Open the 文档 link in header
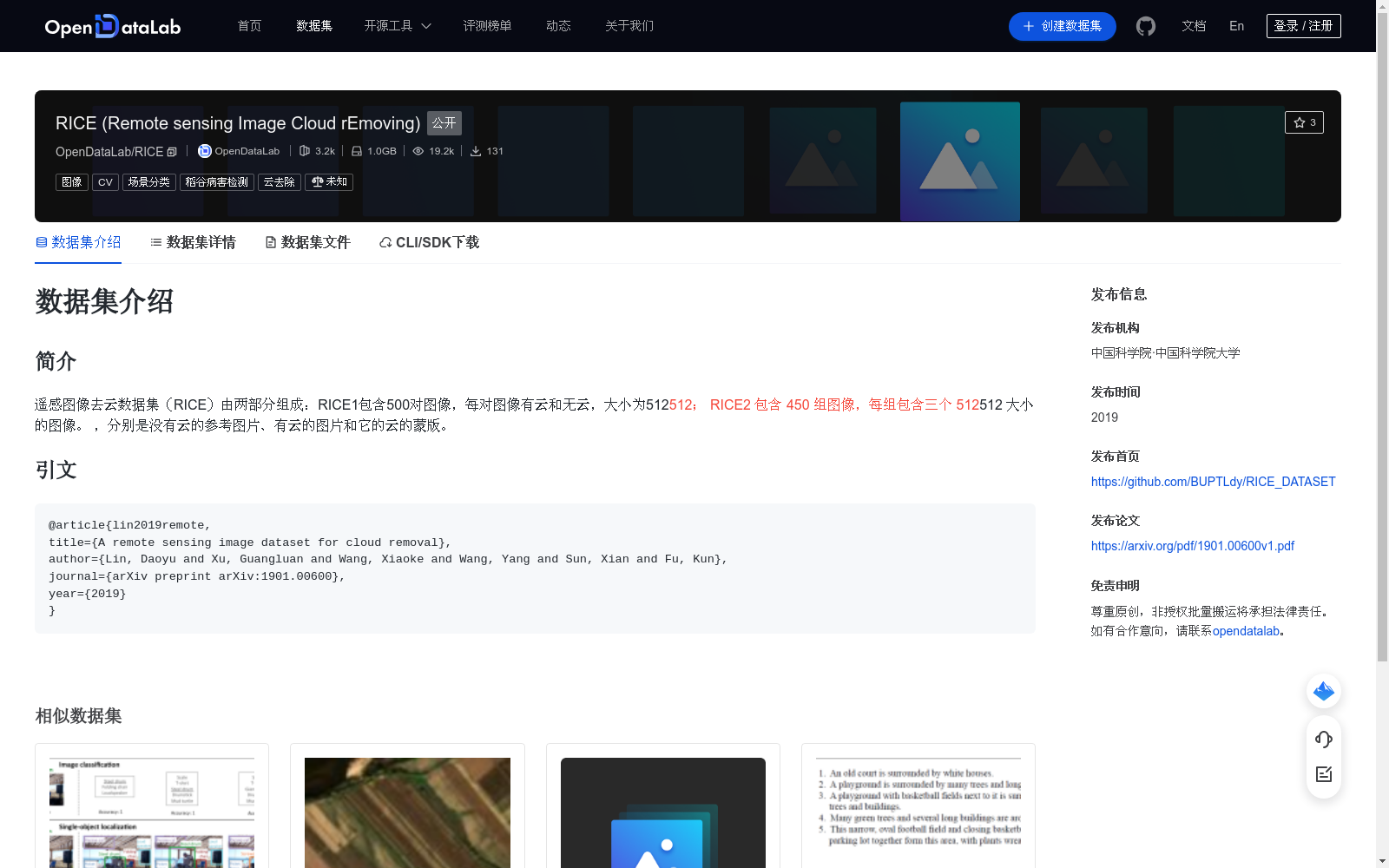The image size is (1389, 868). [x=1194, y=26]
